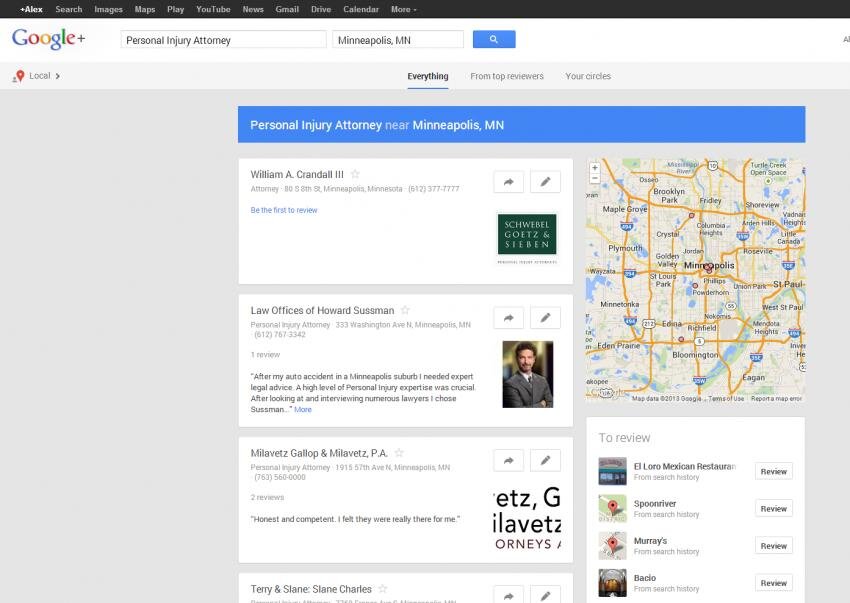Click the Bacio place name
Viewport: 850px width, 603px height.
(x=645, y=578)
